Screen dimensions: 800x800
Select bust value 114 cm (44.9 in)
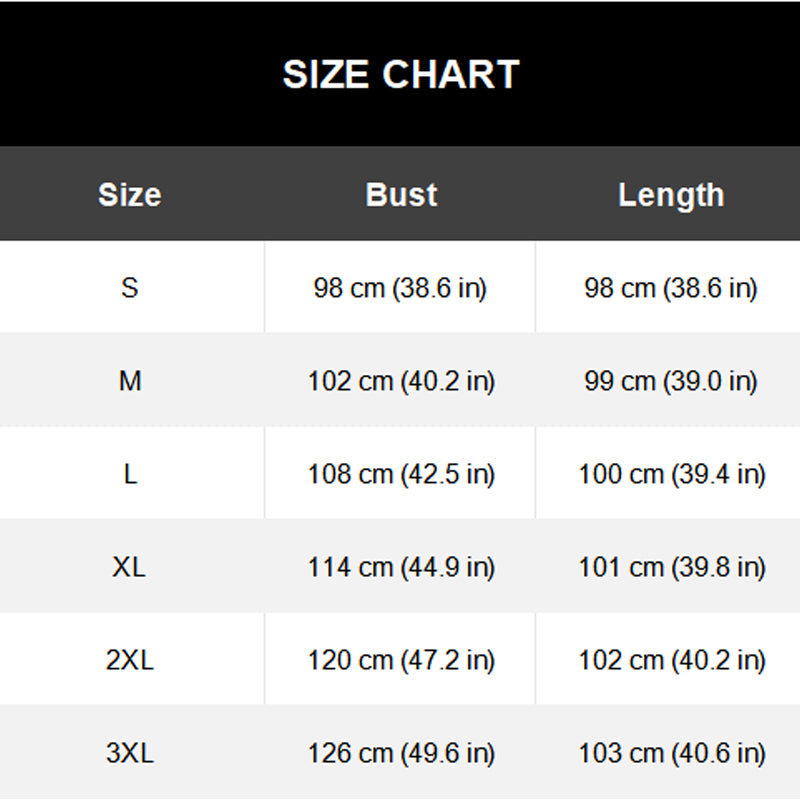click(x=401, y=567)
